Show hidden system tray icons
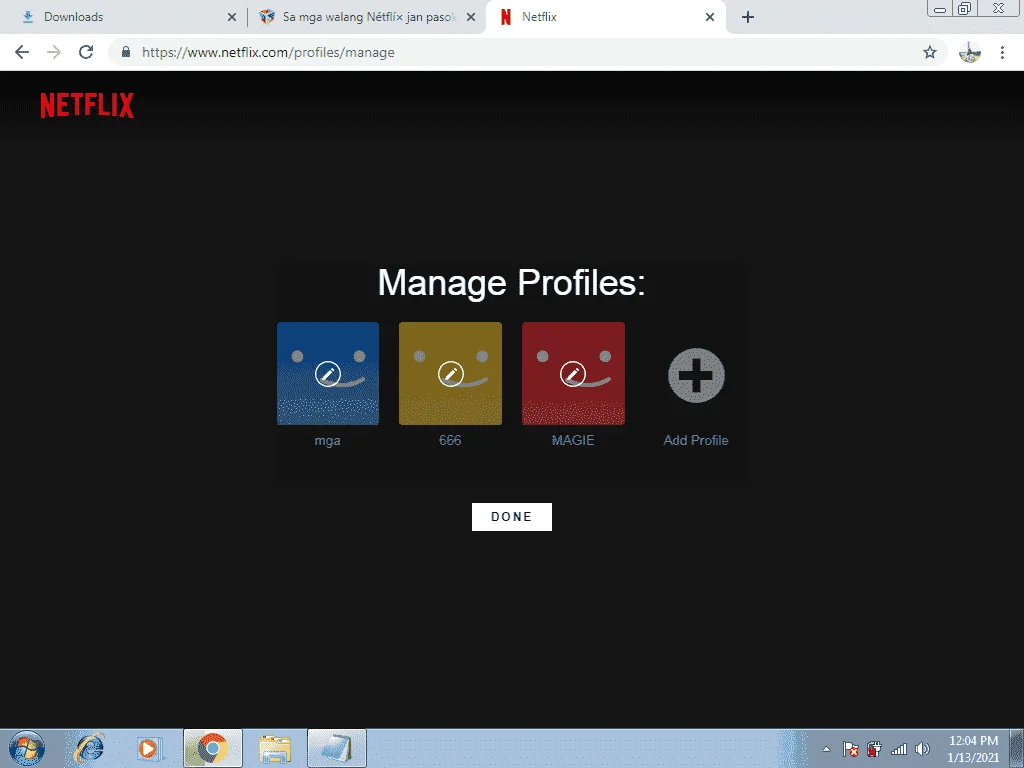Viewport: 1024px width, 768px height. (827, 749)
